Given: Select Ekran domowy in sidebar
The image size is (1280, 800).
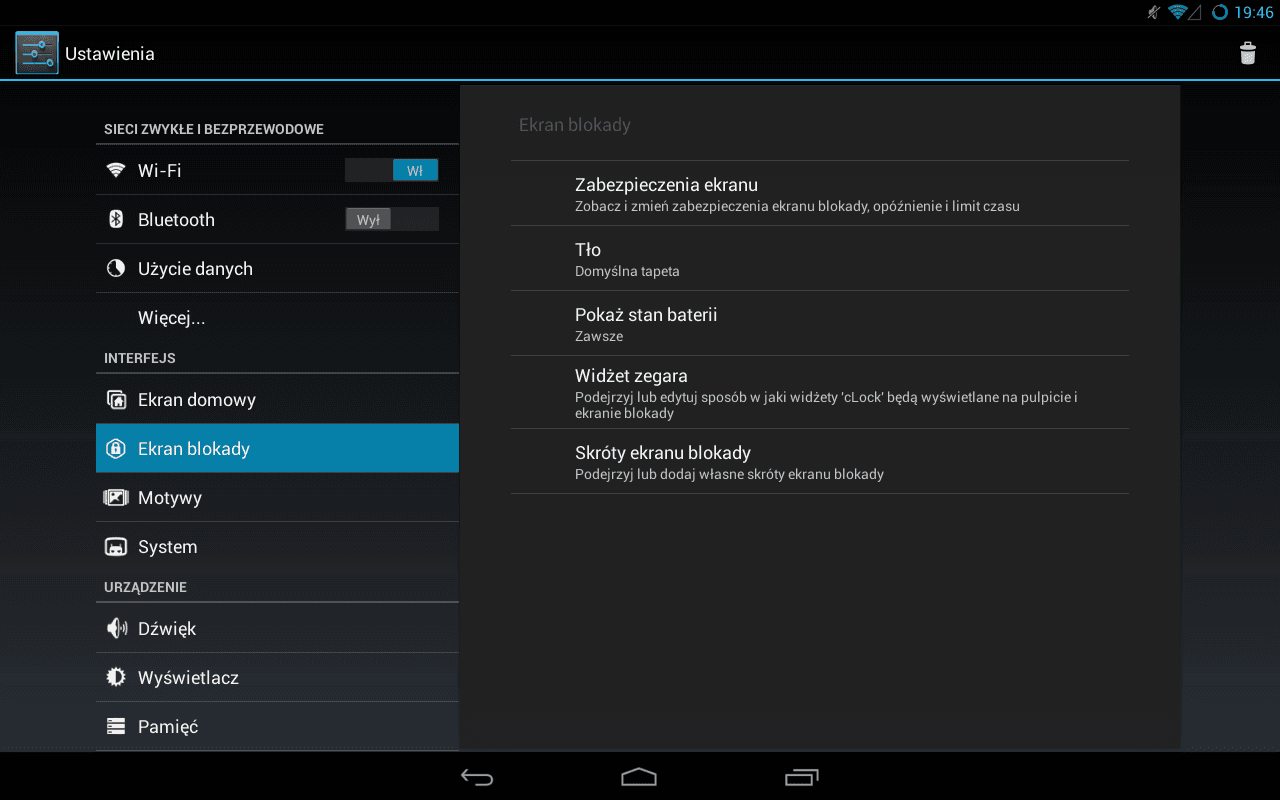Looking at the screenshot, I should pyautogui.click(x=277, y=399).
